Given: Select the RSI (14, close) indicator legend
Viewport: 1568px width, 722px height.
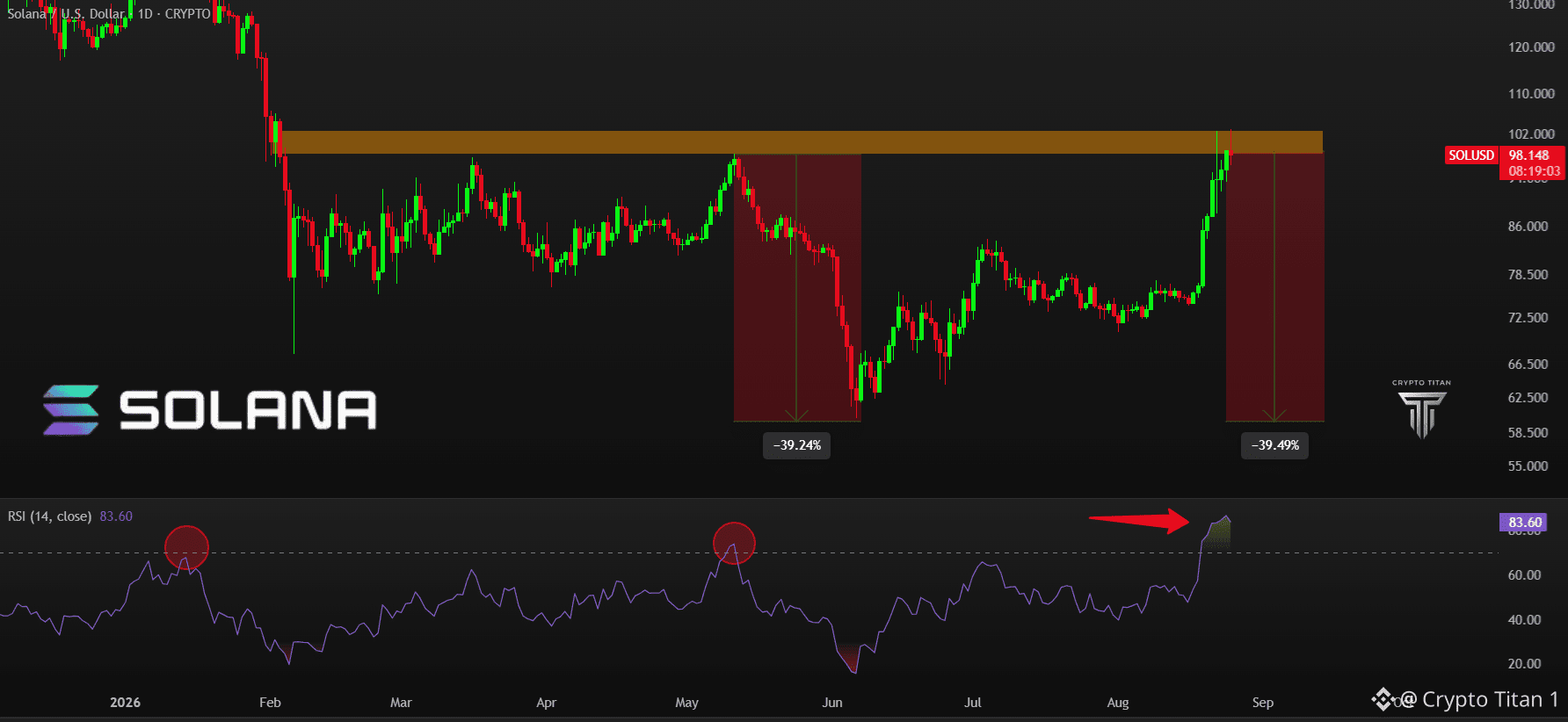Looking at the screenshot, I should tap(49, 516).
